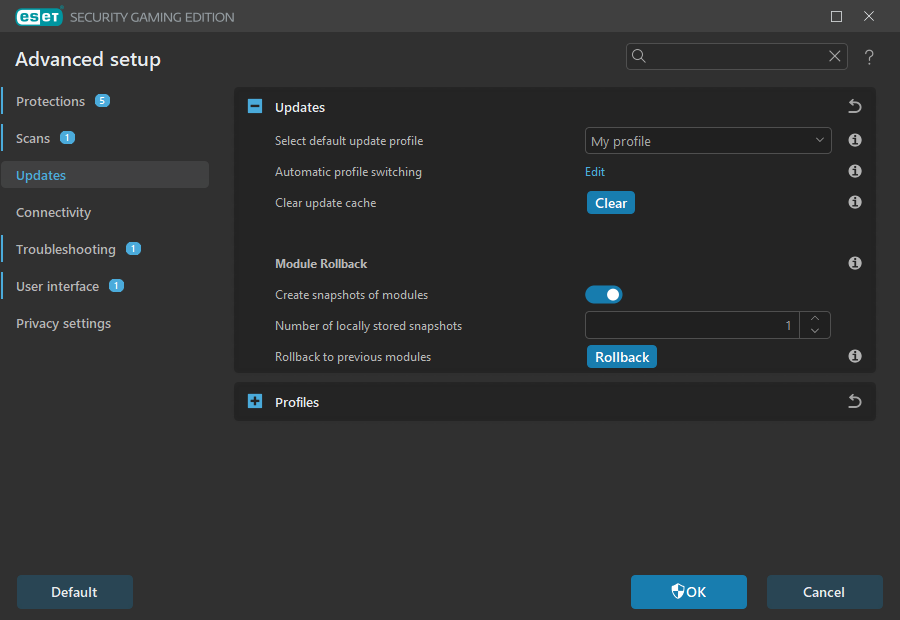Open User interface settings category

tap(57, 286)
